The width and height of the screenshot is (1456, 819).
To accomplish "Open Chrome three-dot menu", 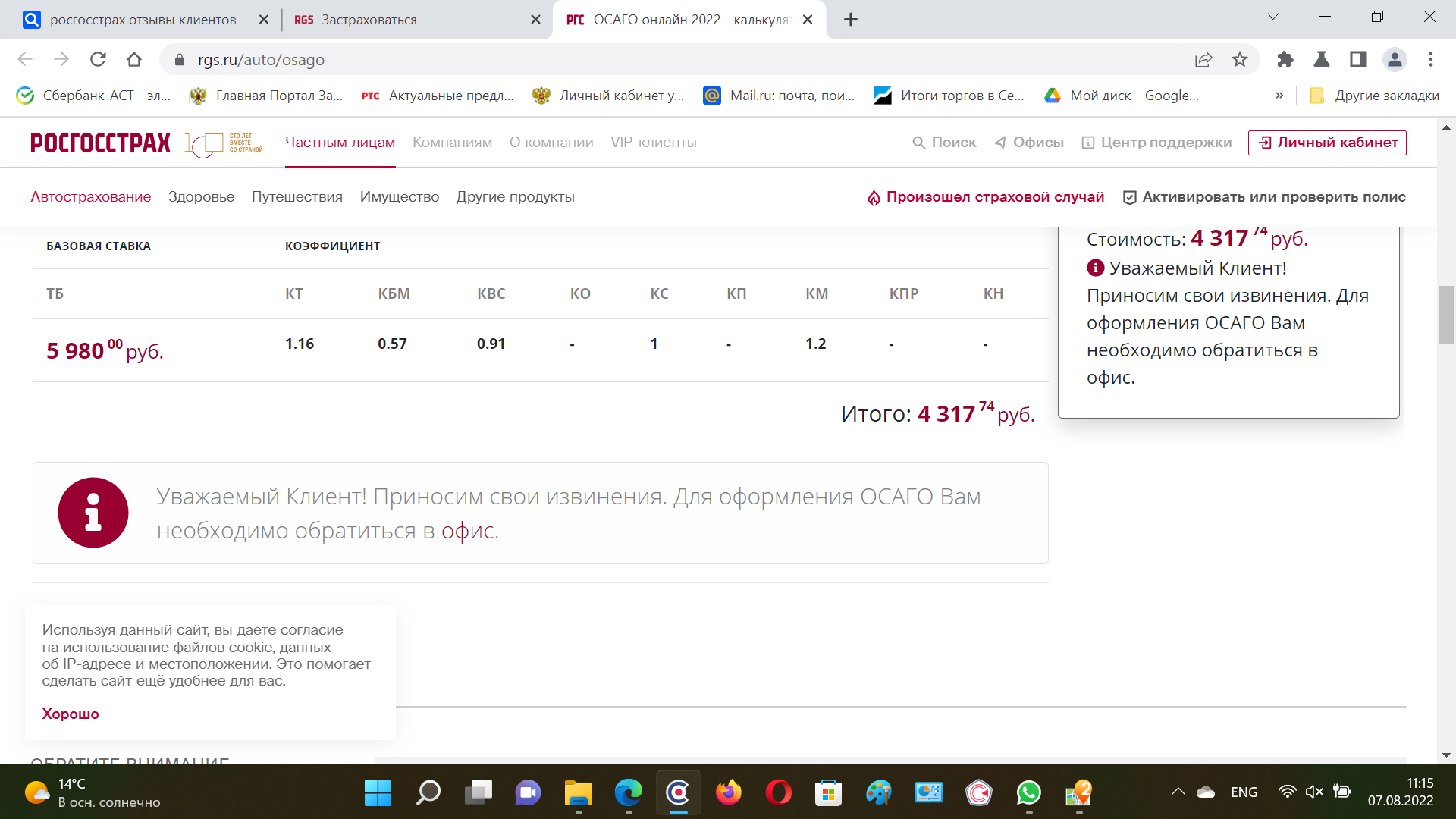I will point(1431,59).
